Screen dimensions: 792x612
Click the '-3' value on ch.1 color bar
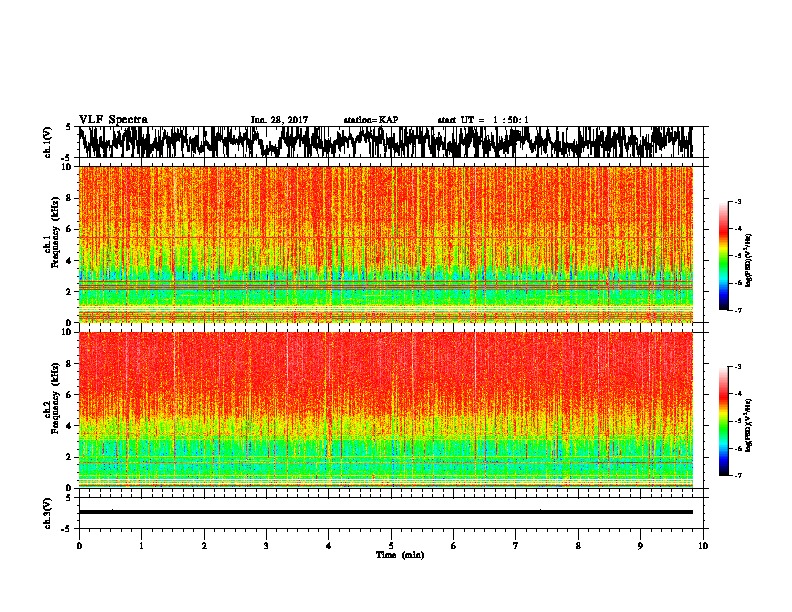(x=738, y=202)
